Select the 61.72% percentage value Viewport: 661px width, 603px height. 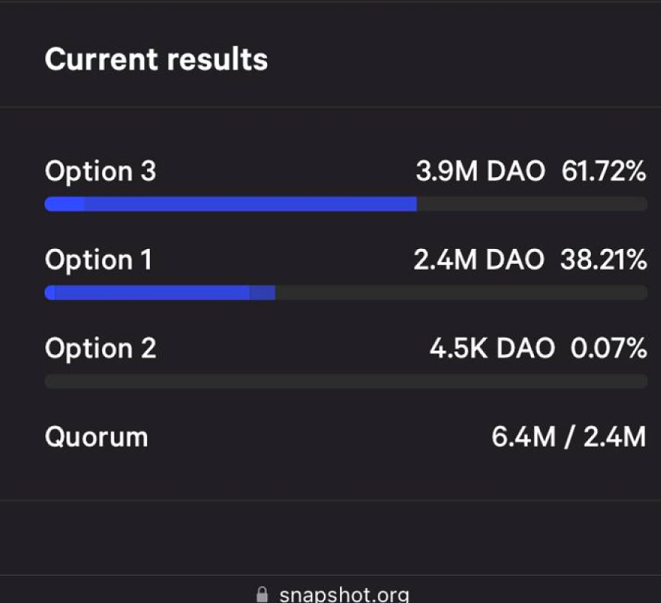pyautogui.click(x=603, y=171)
